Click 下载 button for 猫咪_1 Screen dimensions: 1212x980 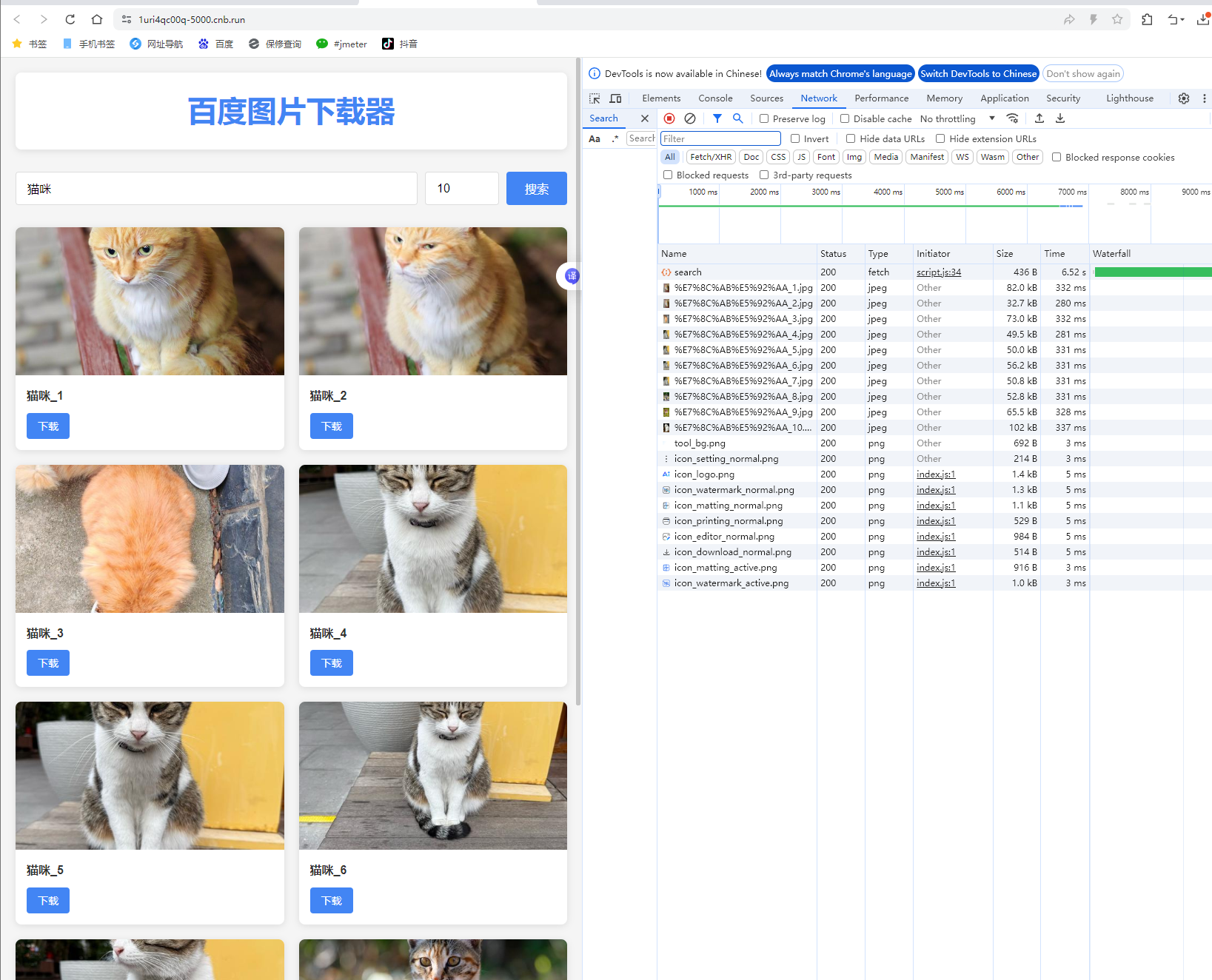click(48, 426)
